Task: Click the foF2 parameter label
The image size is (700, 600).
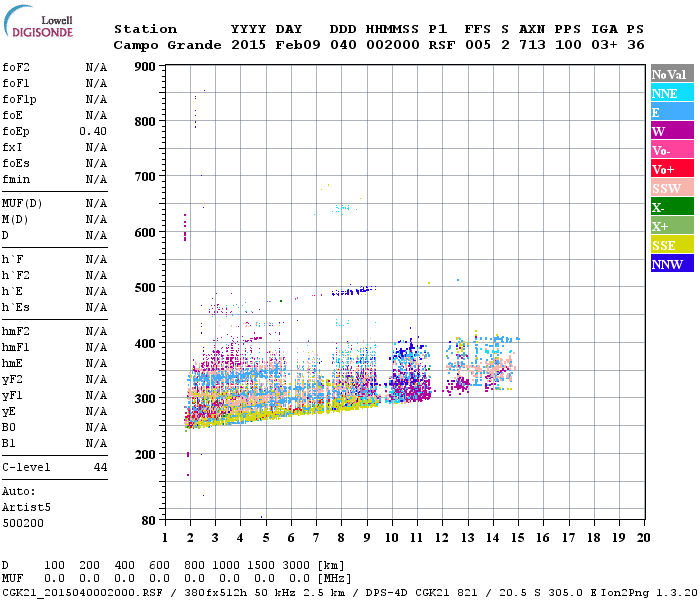Action: pyautogui.click(x=16, y=67)
